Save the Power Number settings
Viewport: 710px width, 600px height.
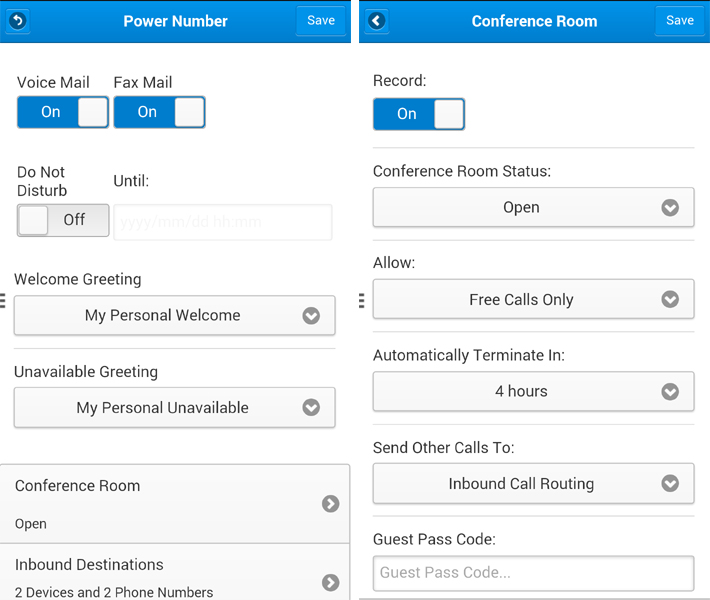click(x=321, y=21)
